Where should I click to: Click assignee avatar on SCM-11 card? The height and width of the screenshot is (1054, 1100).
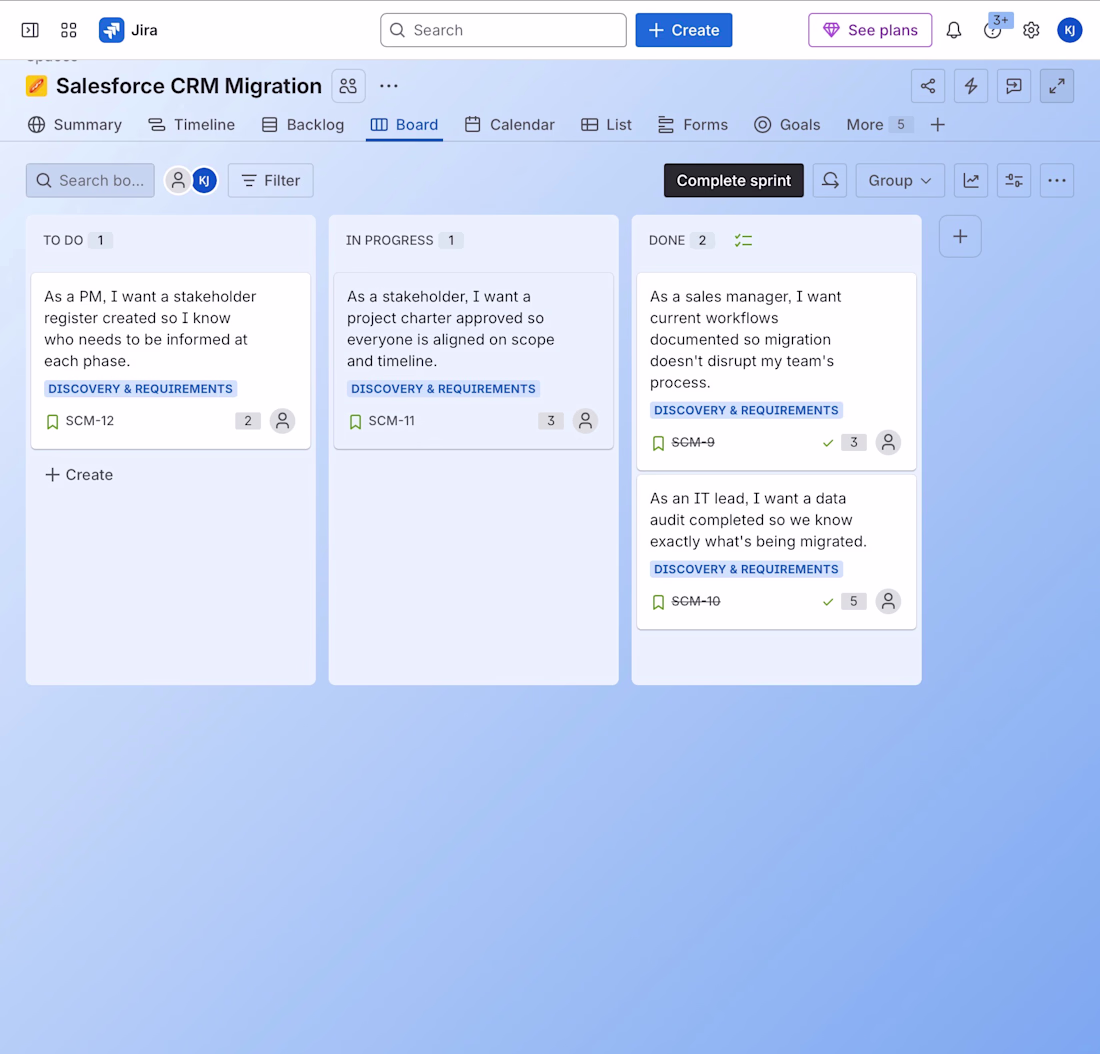[585, 421]
